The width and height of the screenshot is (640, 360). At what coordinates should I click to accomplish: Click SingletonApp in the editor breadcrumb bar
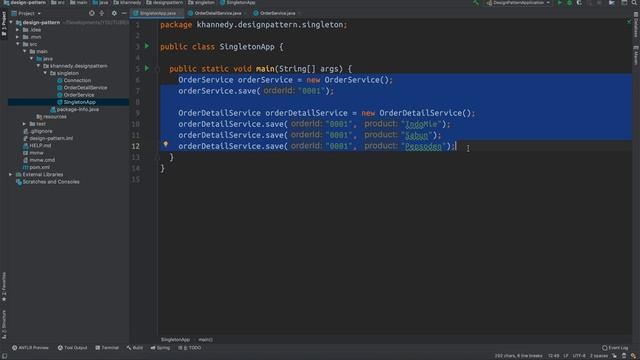pyautogui.click(x=175, y=340)
